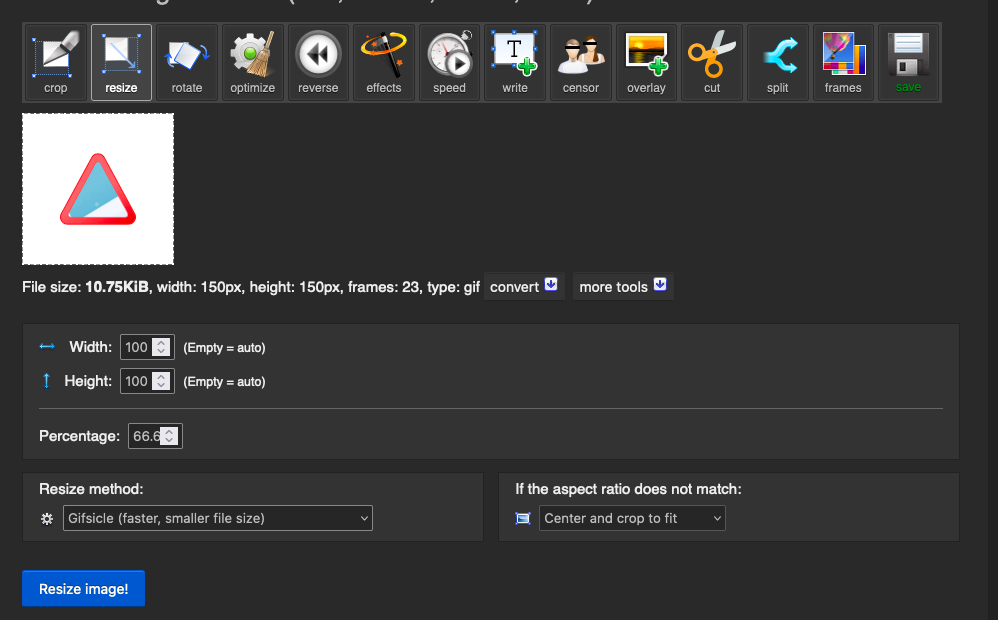
Task: Click the Percentage input field
Action: coord(155,436)
